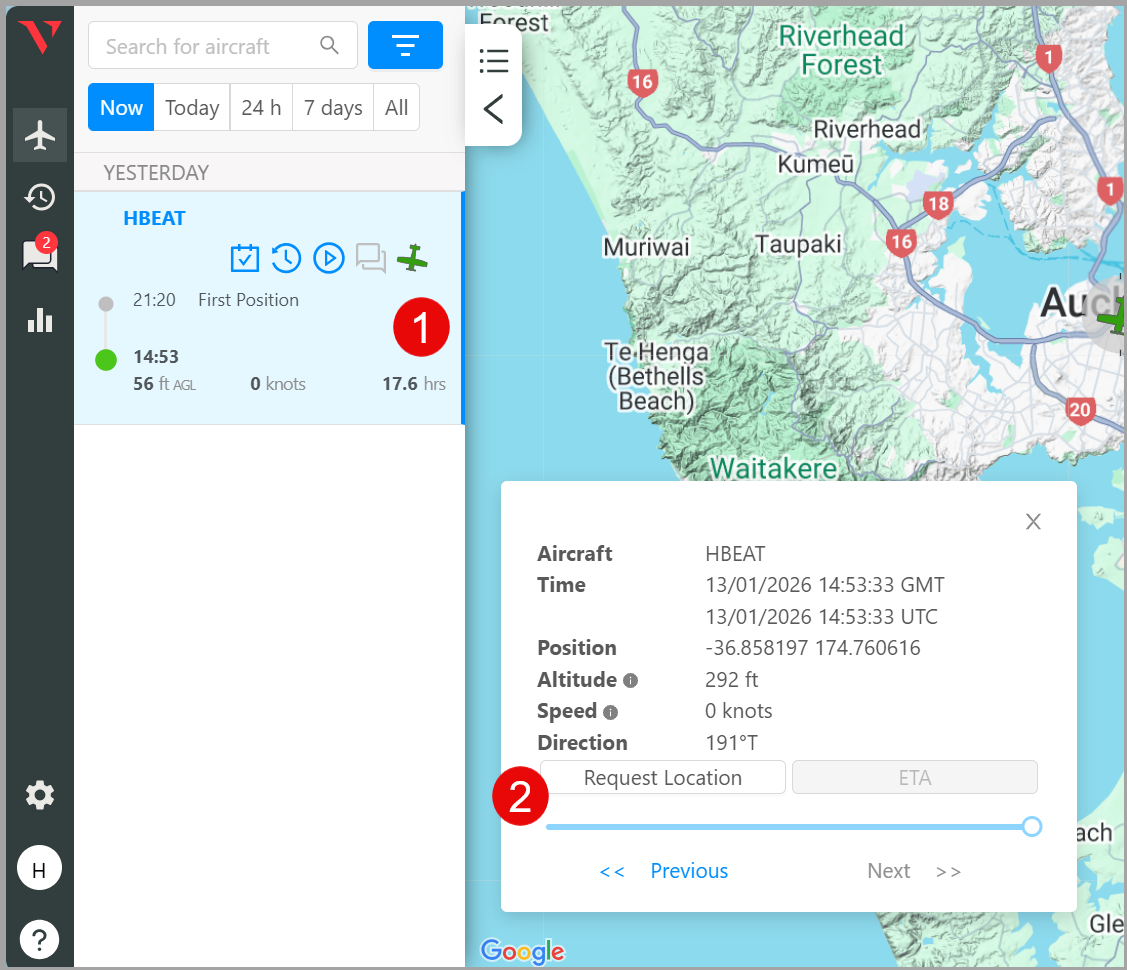The image size is (1127, 970).
Task: Click the position timeline slider handle
Action: 1032,827
